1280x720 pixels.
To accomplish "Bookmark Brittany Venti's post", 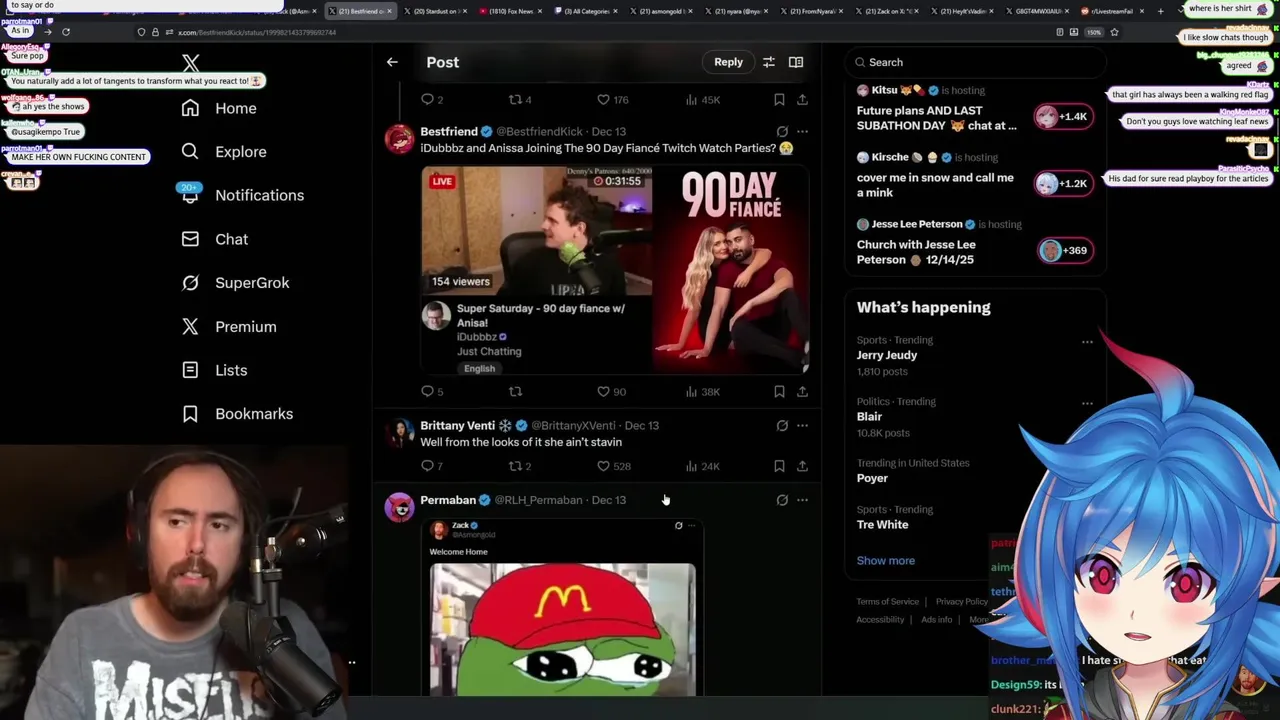I will tap(779, 466).
